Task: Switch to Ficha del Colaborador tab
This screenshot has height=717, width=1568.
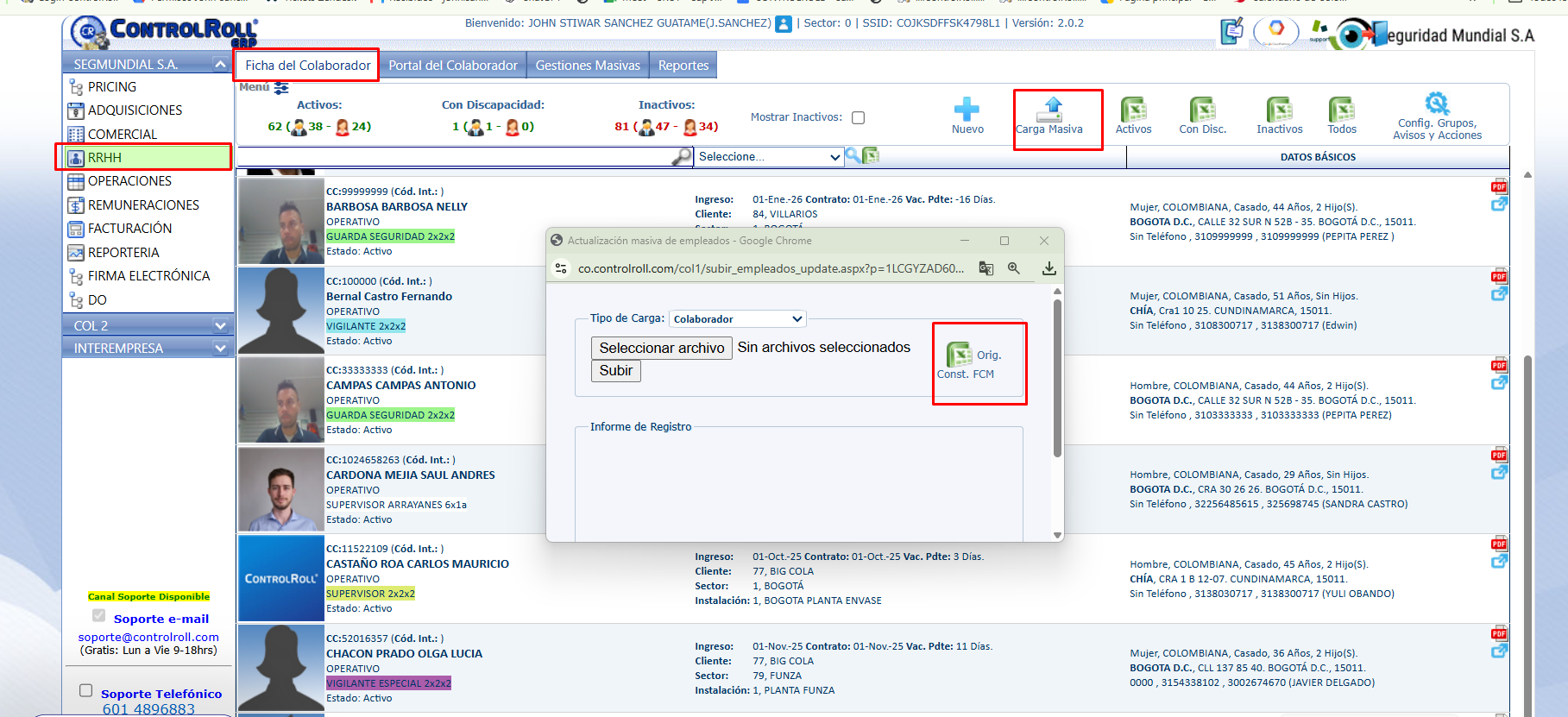Action: [x=308, y=66]
